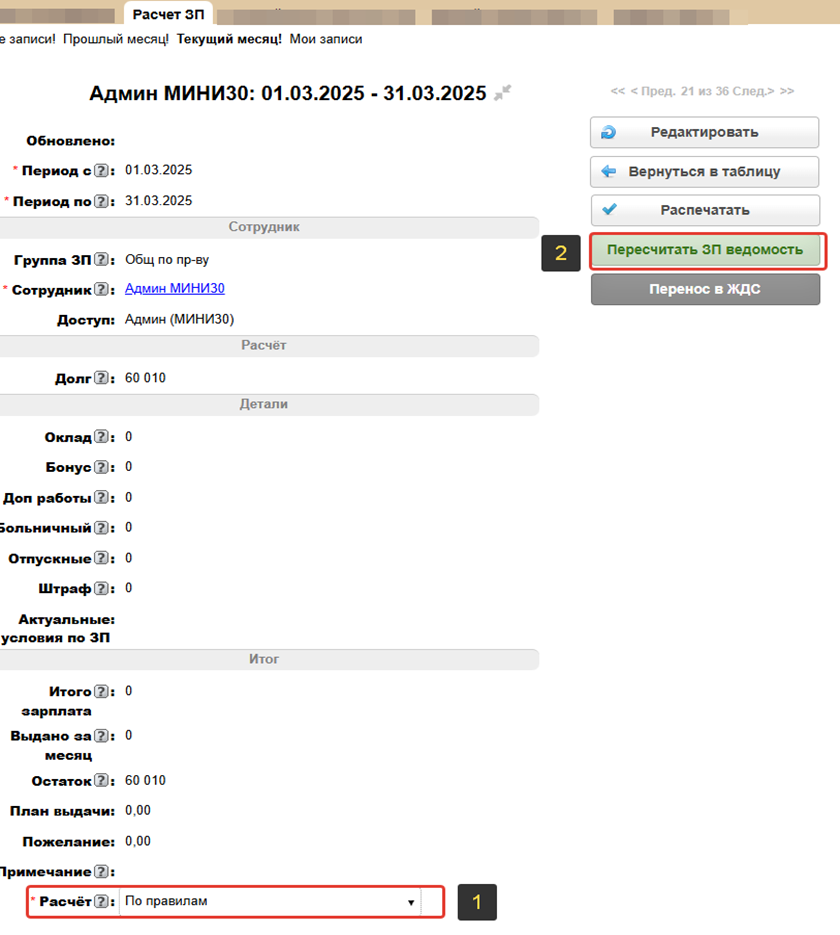The height and width of the screenshot is (935, 840).
Task: Click the gray Перенос в ЖДС button
Action: click(704, 289)
